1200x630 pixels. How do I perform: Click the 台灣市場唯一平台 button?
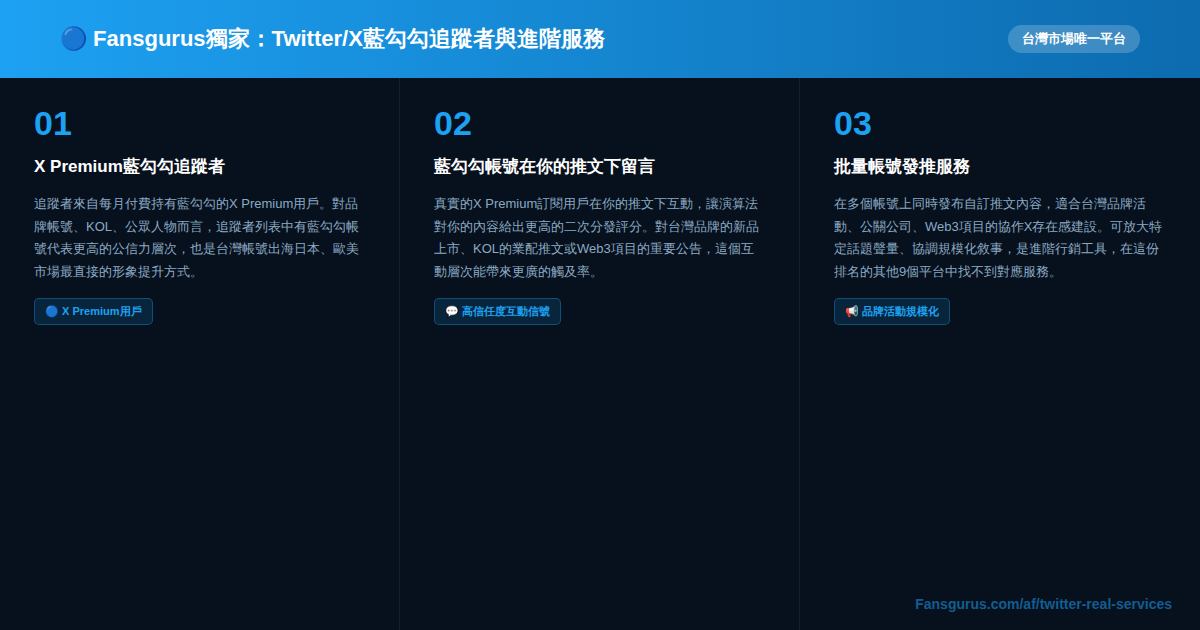click(1072, 38)
